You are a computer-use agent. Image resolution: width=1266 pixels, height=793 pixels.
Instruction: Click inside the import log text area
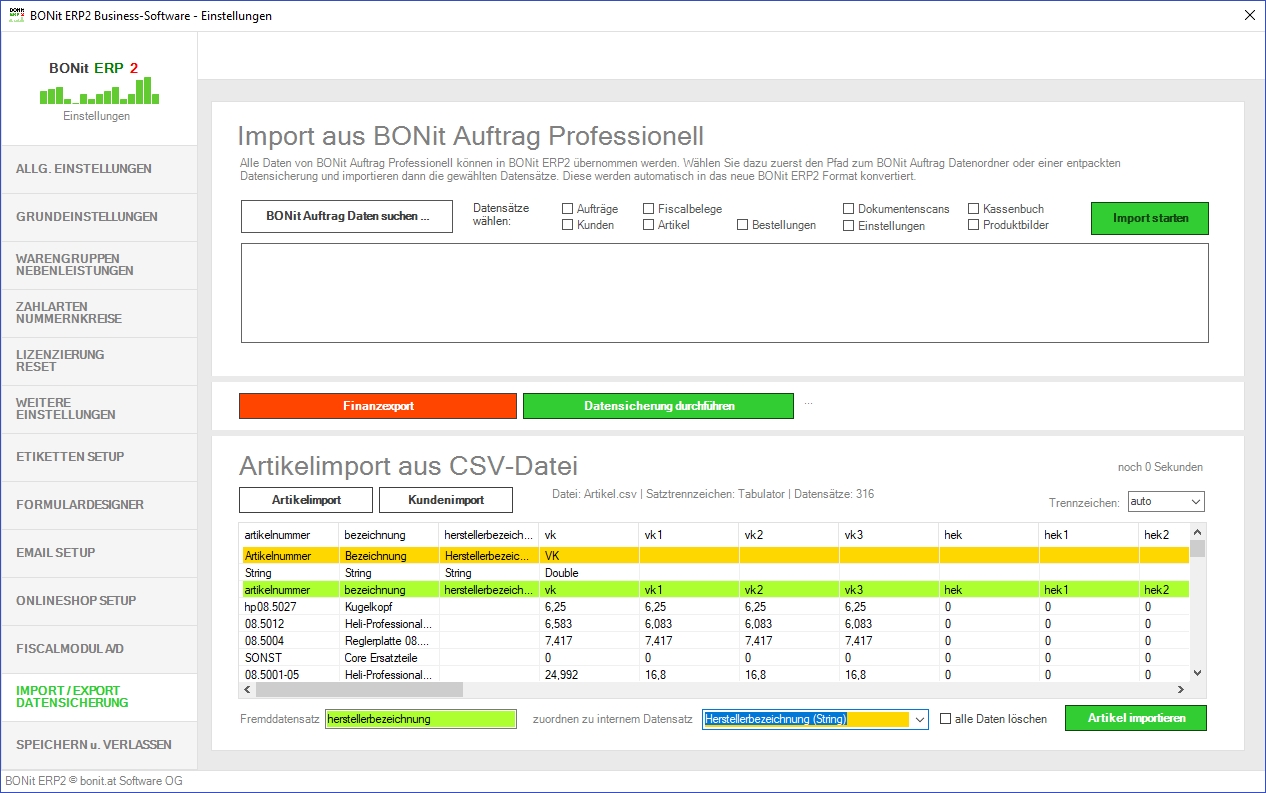[724, 292]
